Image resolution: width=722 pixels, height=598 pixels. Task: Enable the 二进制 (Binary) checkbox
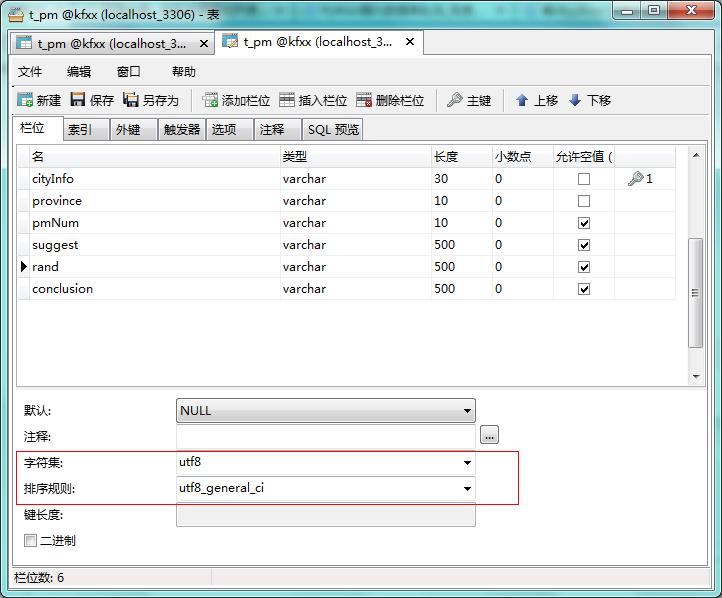pos(30,540)
